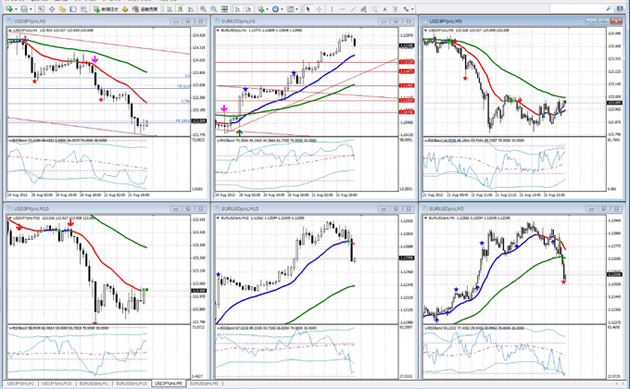Viewport: 630px width, 389px height.
Task: Zoom out on the chart
Action: (214, 9)
